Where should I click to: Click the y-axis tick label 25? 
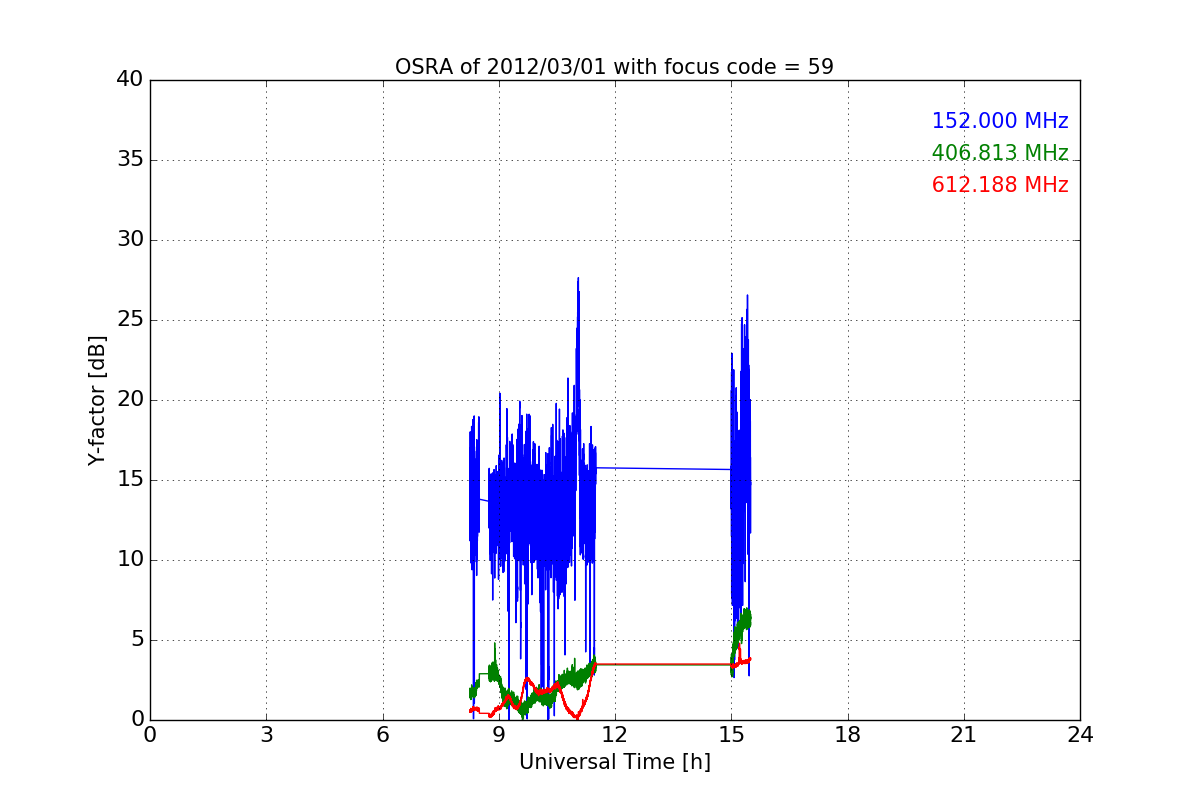[x=130, y=320]
